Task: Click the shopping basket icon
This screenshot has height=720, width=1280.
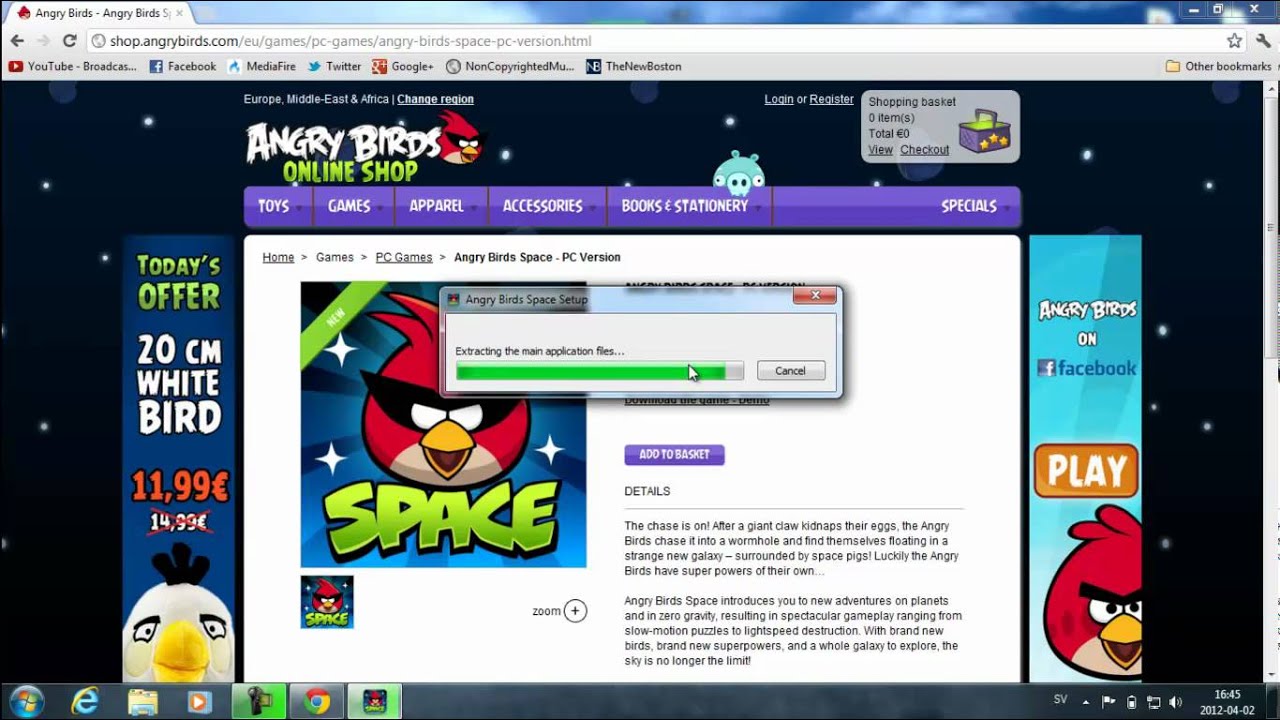Action: point(984,130)
